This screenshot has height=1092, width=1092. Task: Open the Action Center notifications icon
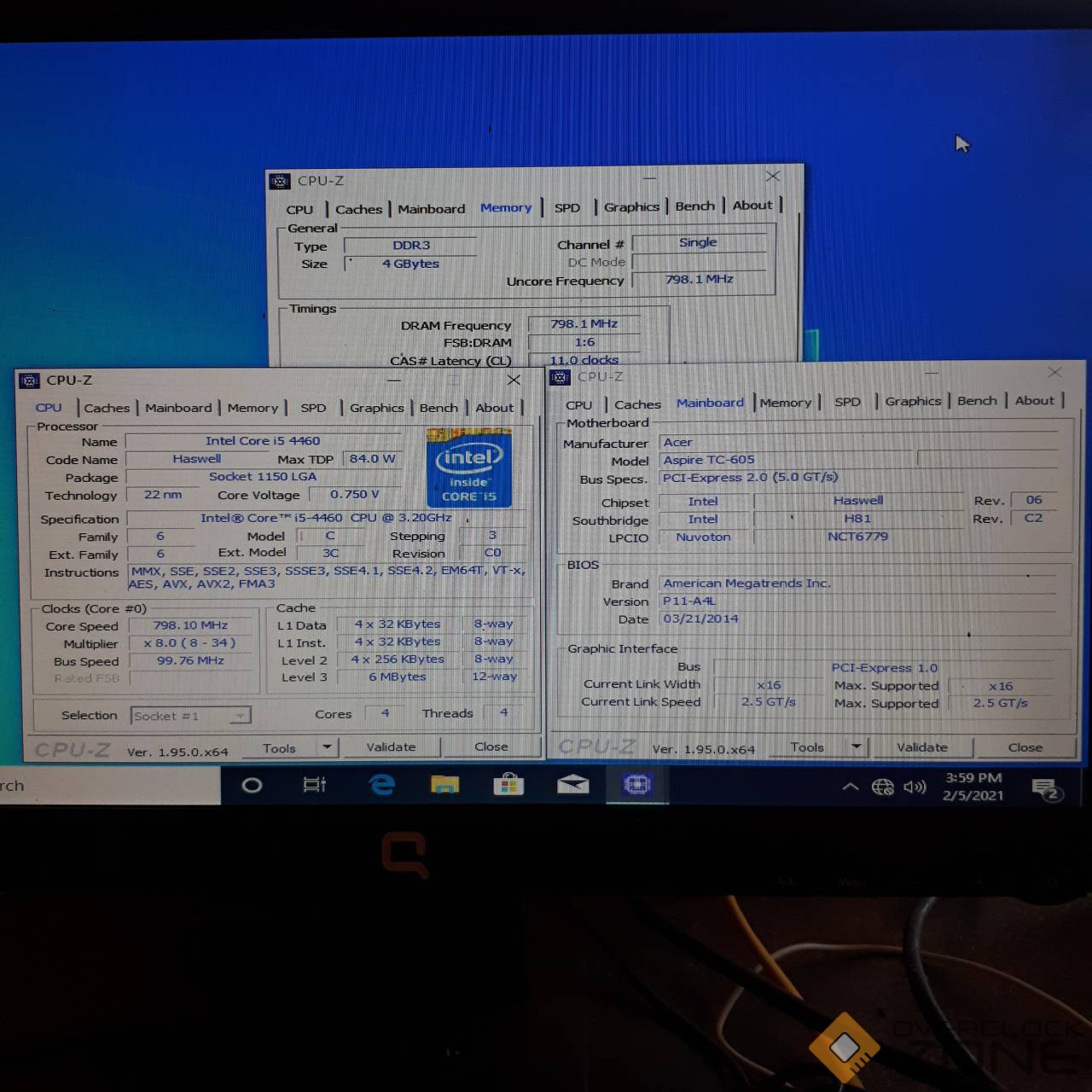(1045, 788)
